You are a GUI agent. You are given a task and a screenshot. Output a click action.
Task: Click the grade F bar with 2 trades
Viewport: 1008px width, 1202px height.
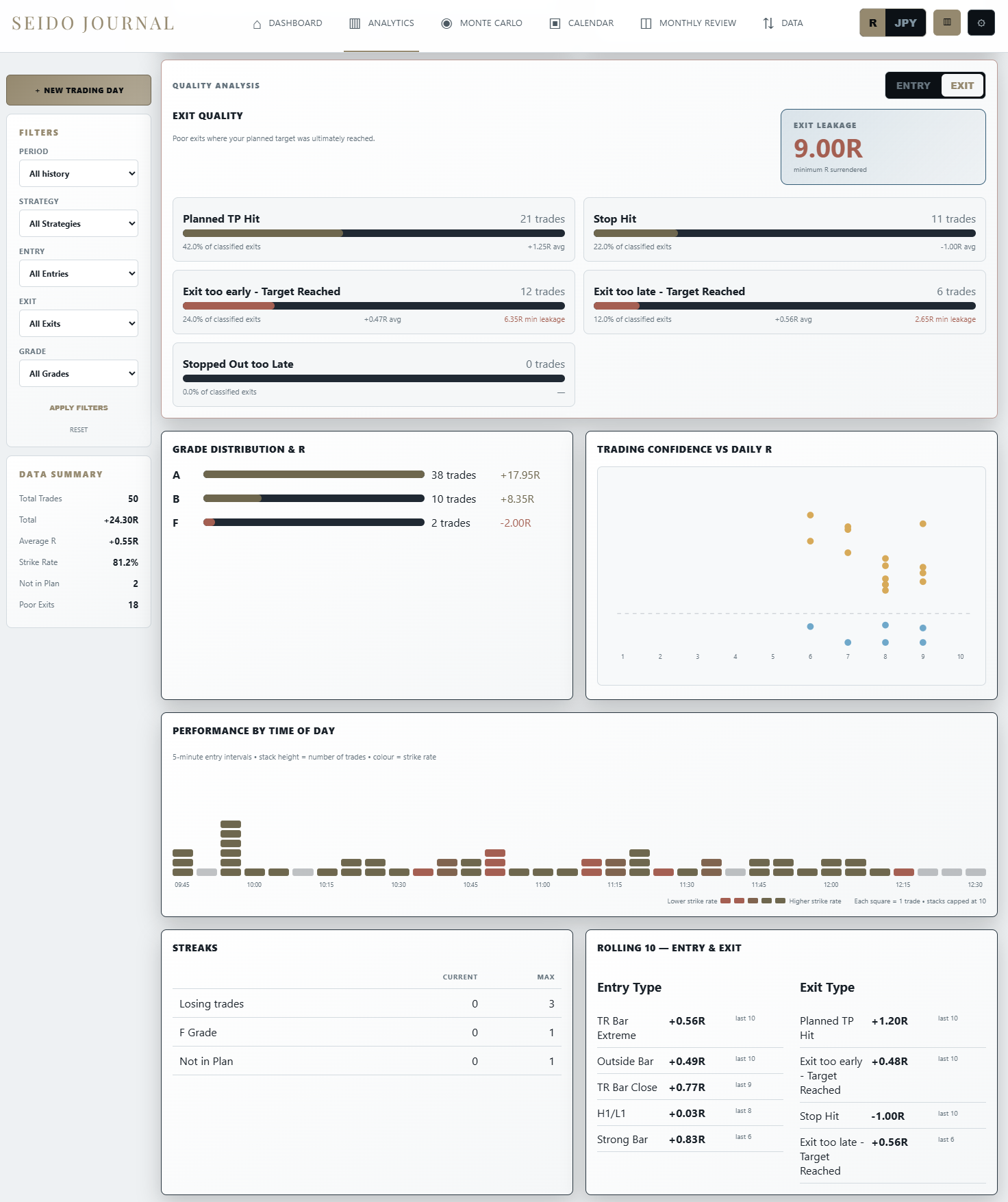(x=314, y=523)
